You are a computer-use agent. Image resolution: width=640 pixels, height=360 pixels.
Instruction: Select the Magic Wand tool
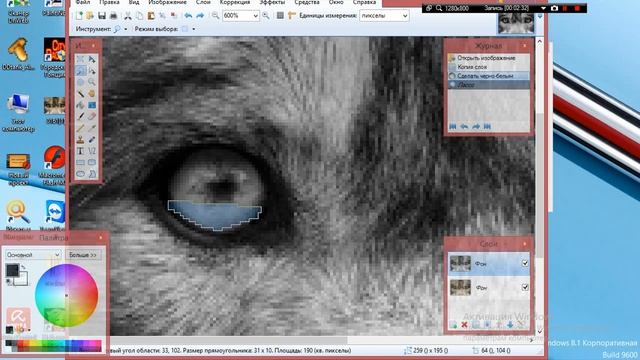[x=80, y=93]
